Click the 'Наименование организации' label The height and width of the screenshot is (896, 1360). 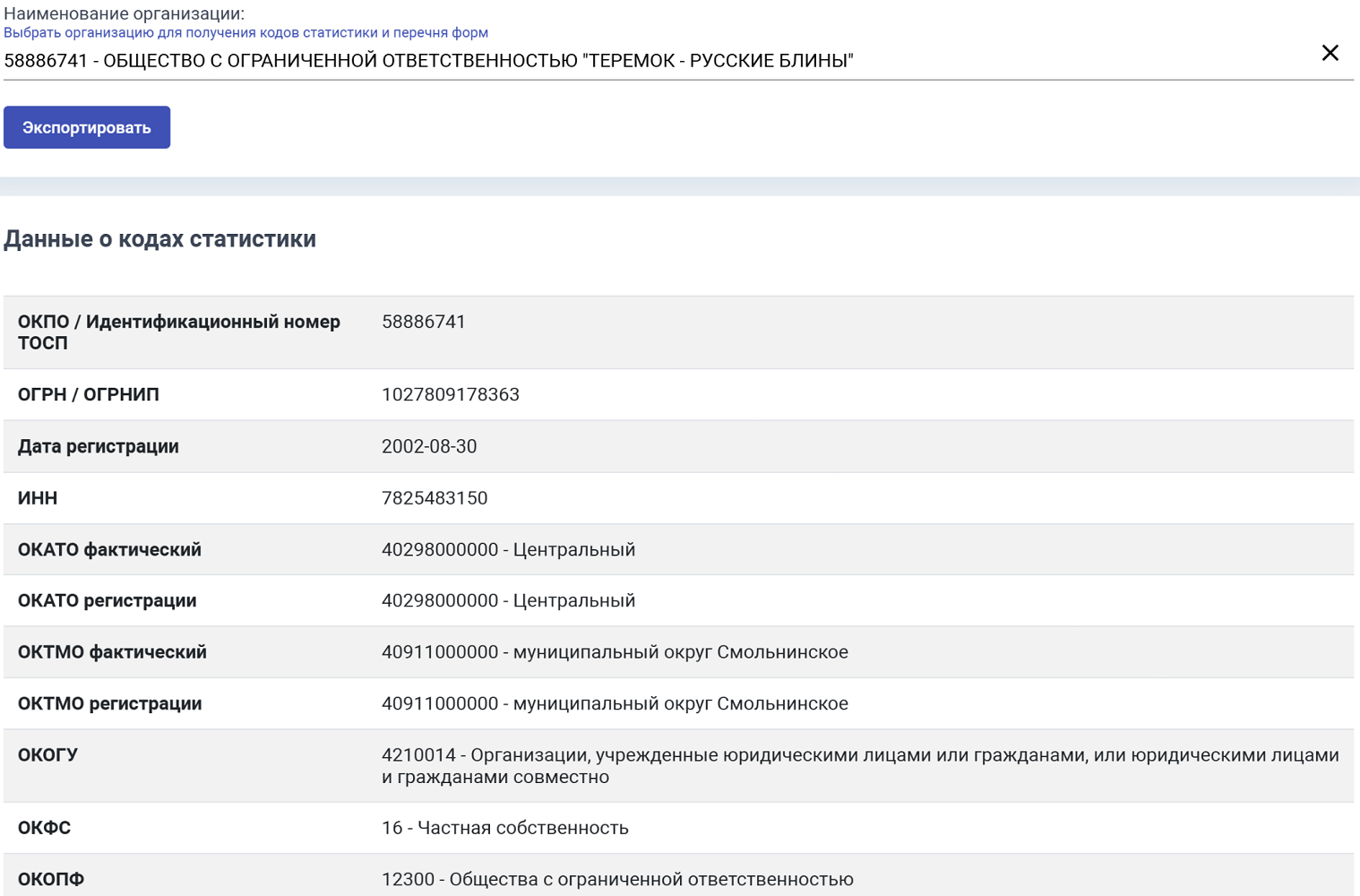click(x=124, y=13)
